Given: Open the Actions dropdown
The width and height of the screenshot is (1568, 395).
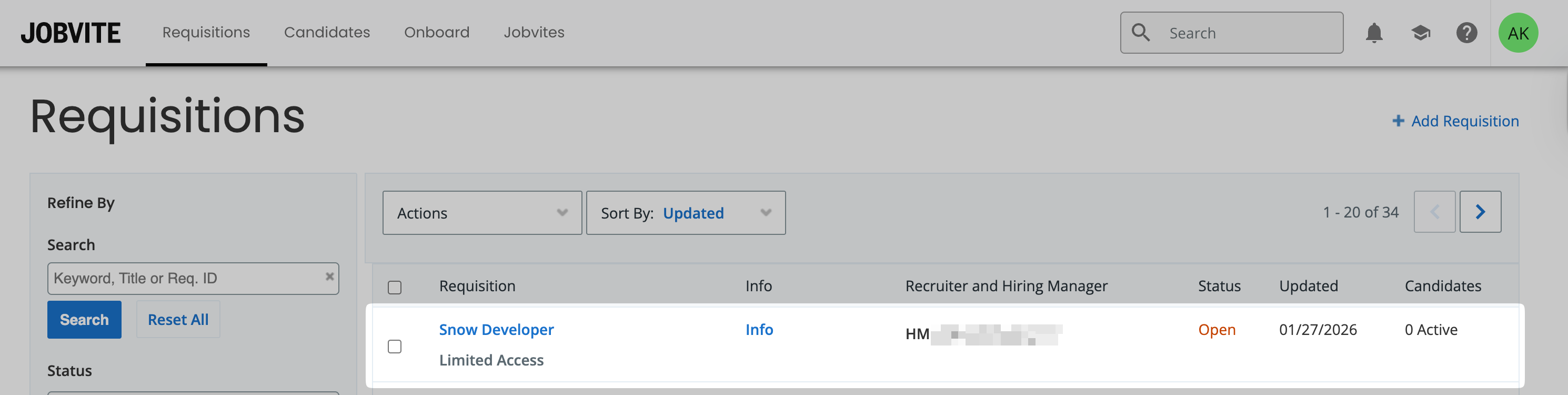Looking at the screenshot, I should (481, 213).
